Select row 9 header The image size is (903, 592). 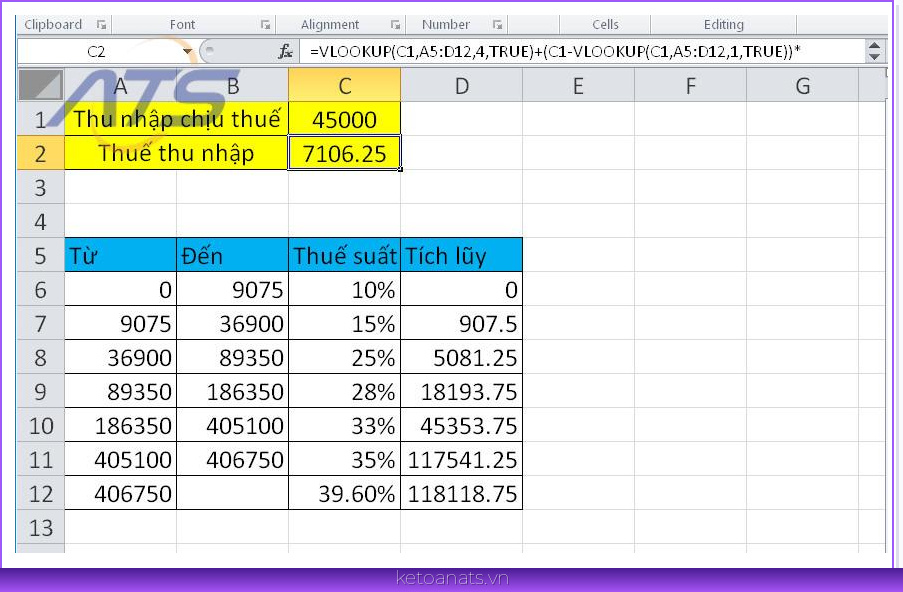coord(40,391)
